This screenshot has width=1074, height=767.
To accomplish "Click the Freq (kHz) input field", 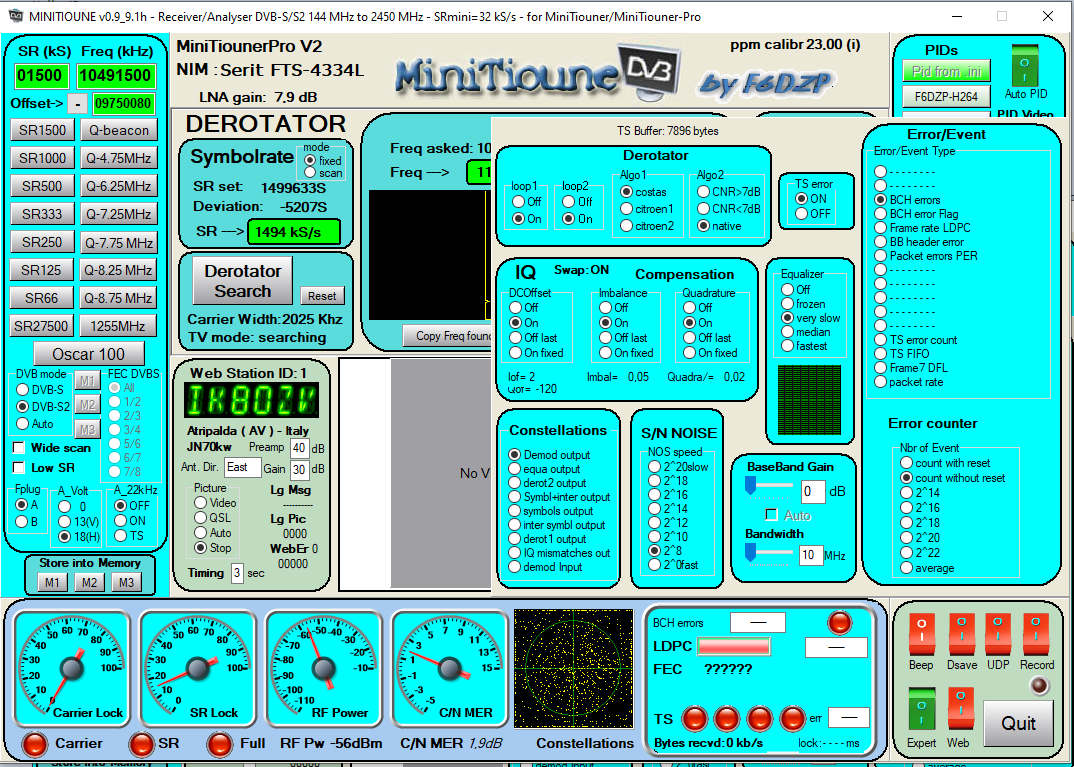I will pos(116,76).
